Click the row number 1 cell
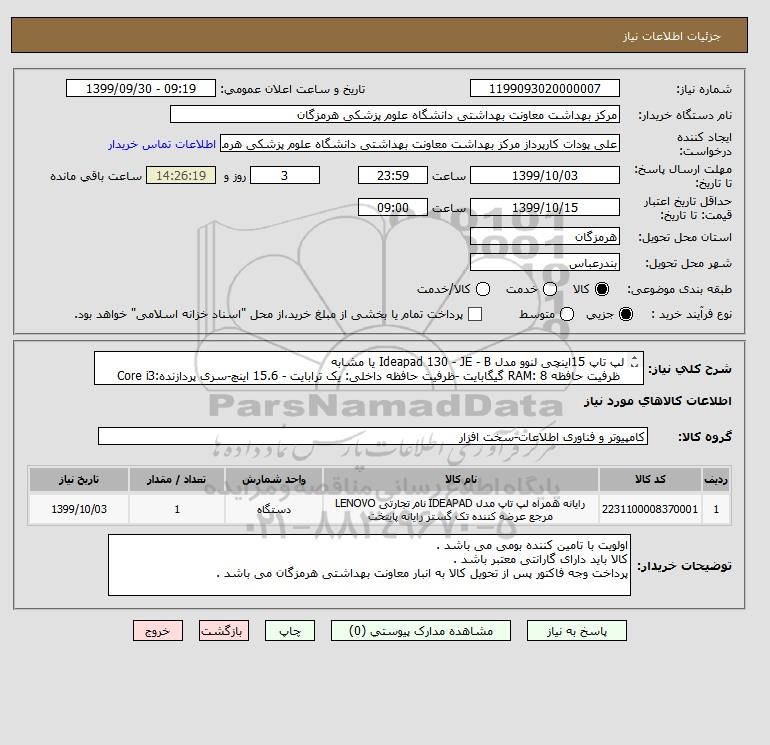This screenshot has height=745, width=770. (716, 509)
